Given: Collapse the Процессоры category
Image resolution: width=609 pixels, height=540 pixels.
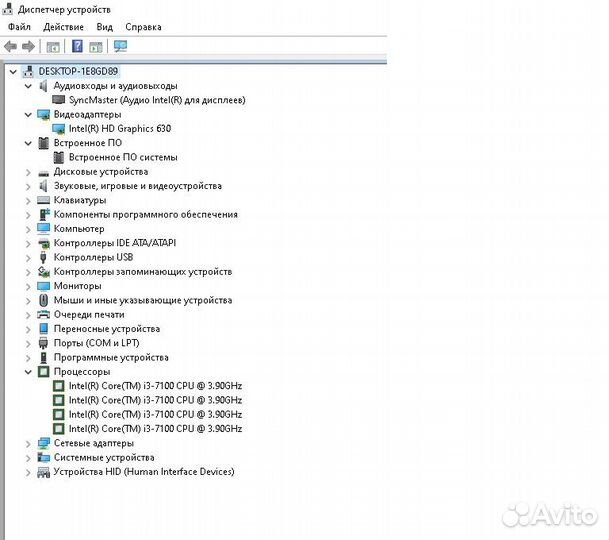Looking at the screenshot, I should click(28, 372).
